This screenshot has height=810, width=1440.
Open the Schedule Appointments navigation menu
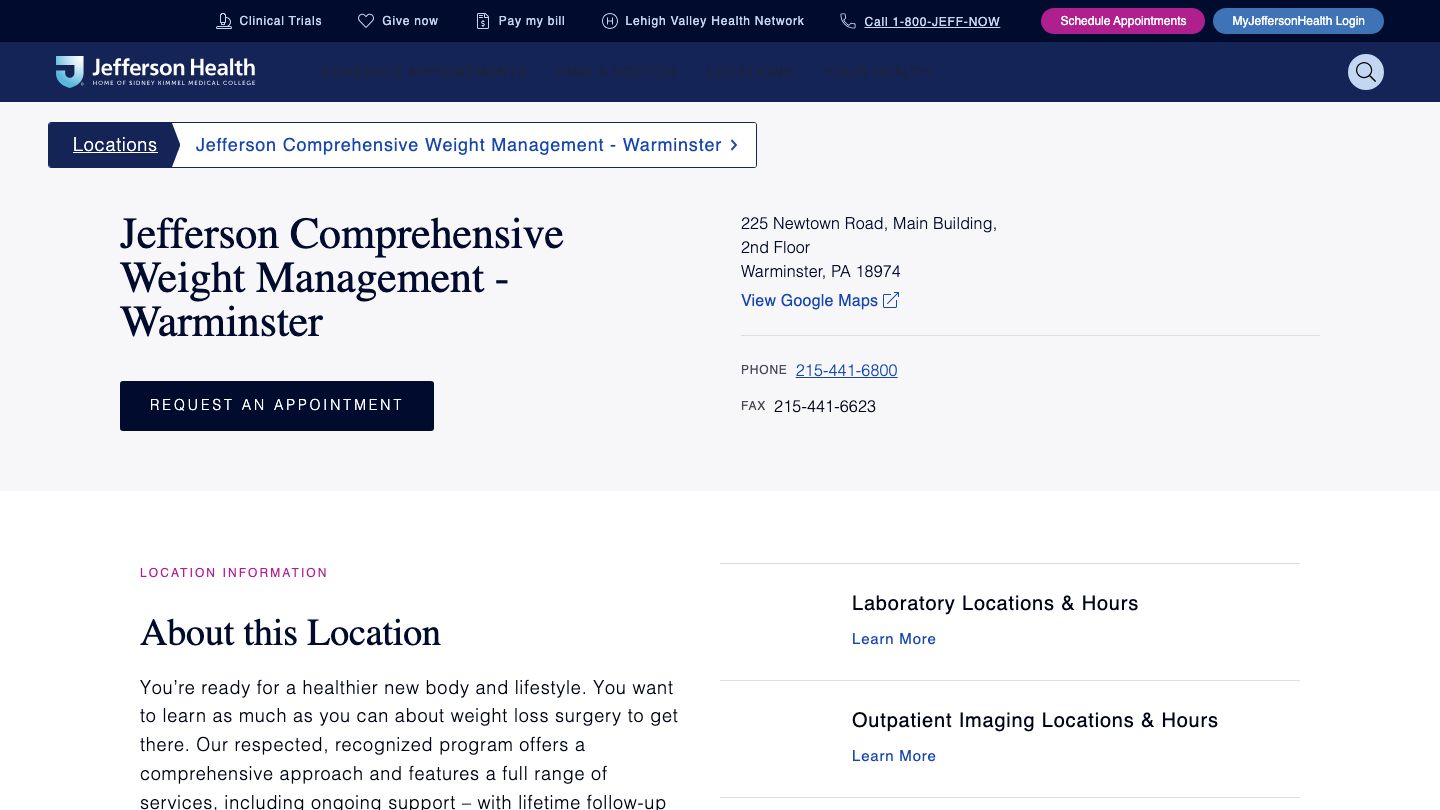425,72
